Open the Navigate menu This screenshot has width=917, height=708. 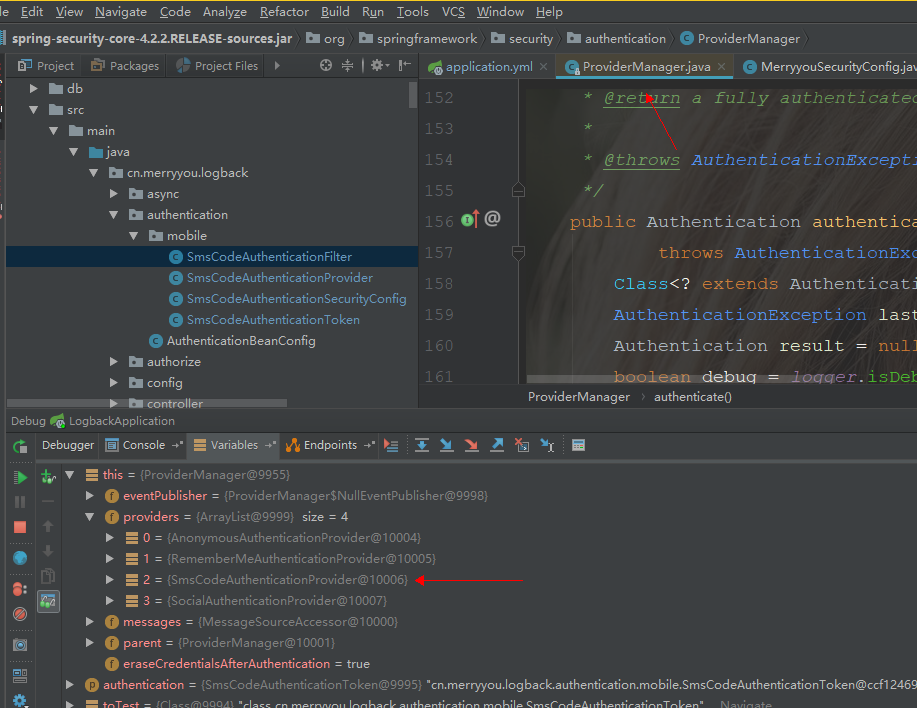pyautogui.click(x=120, y=12)
